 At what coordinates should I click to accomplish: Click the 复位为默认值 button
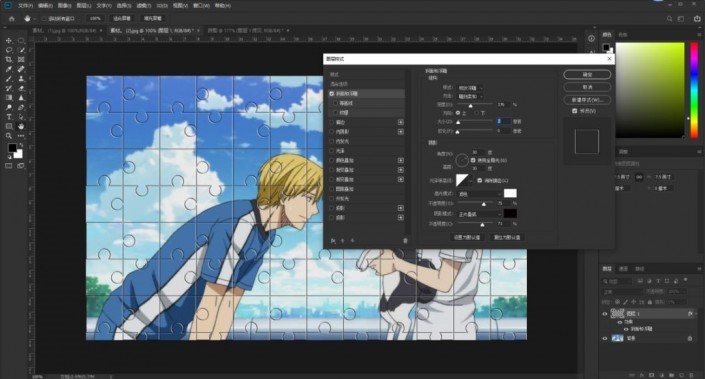(507, 237)
